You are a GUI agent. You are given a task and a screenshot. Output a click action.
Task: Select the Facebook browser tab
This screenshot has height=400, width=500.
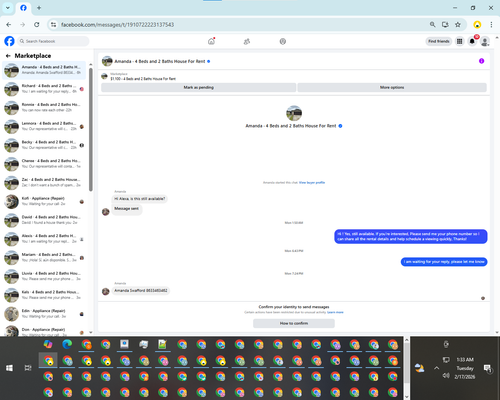click(23, 8)
